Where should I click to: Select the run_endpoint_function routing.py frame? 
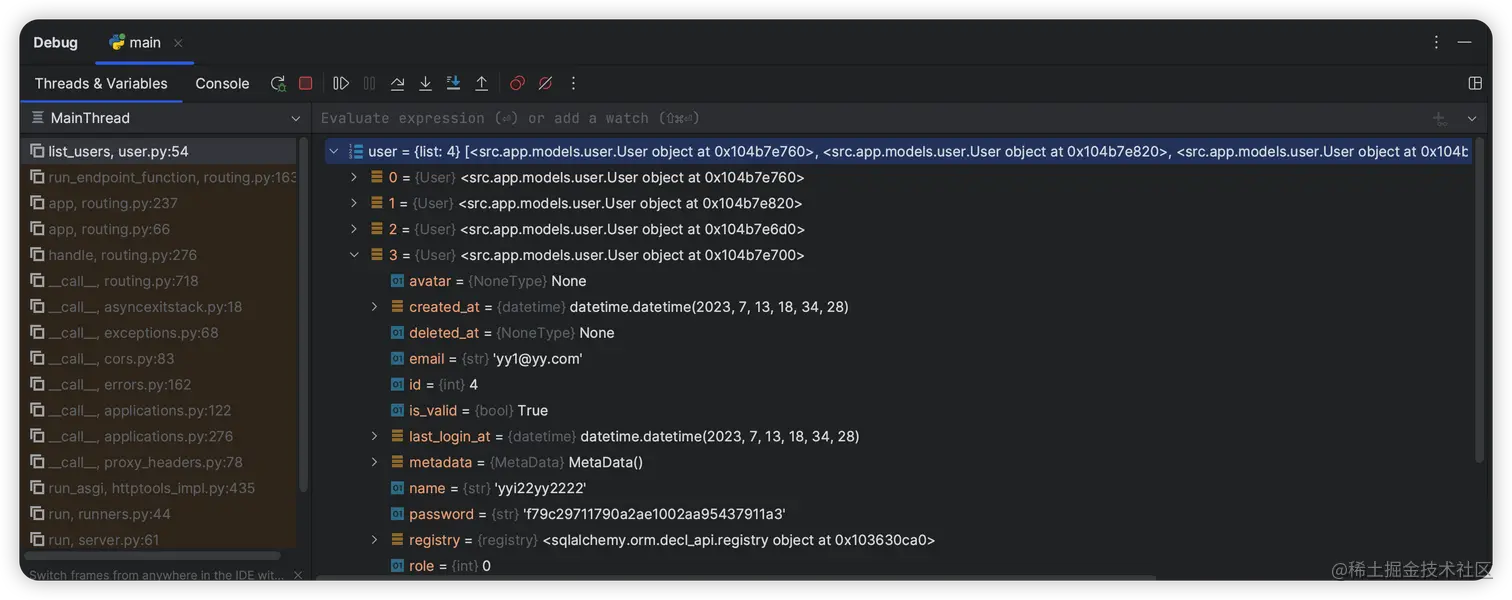[160, 178]
